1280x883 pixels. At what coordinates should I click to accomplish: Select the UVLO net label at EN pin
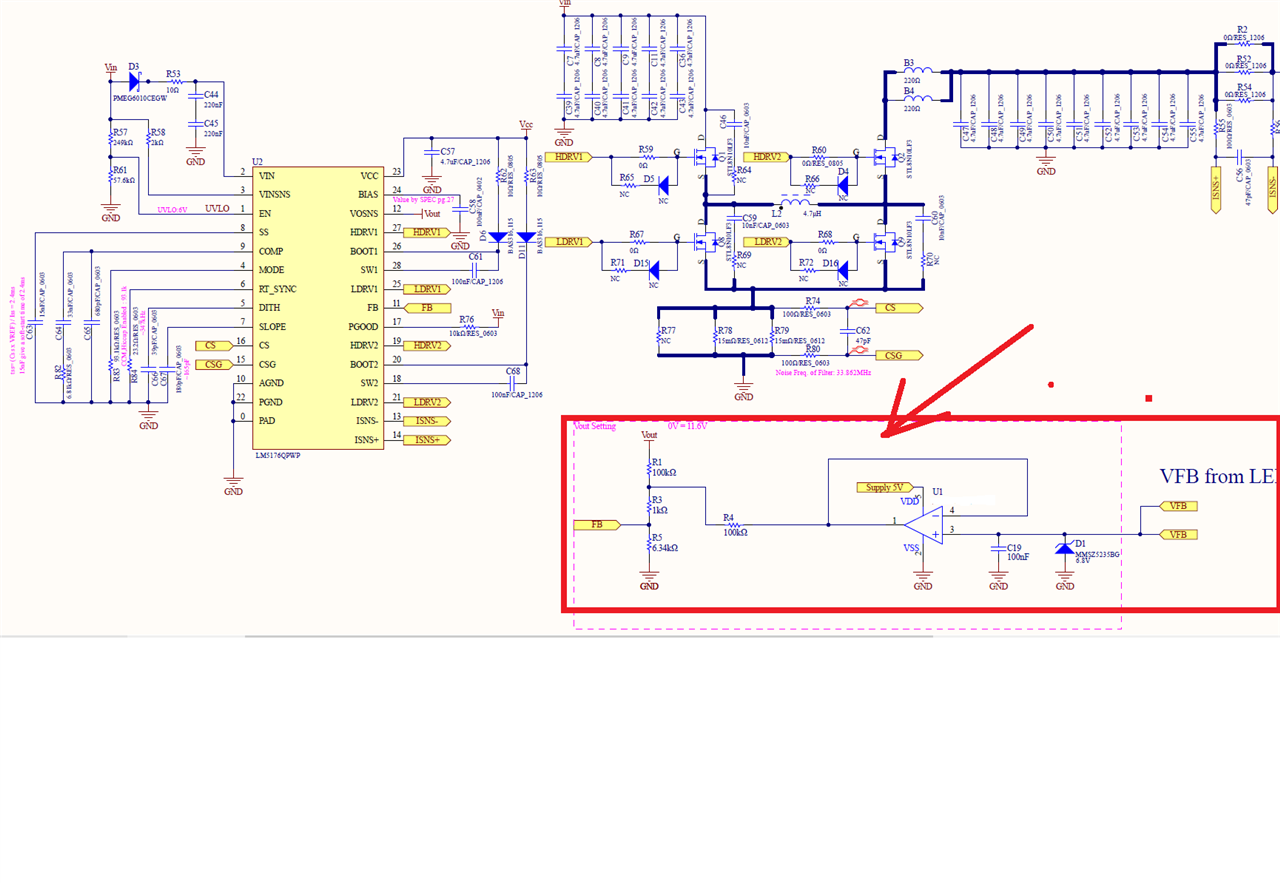(x=217, y=208)
